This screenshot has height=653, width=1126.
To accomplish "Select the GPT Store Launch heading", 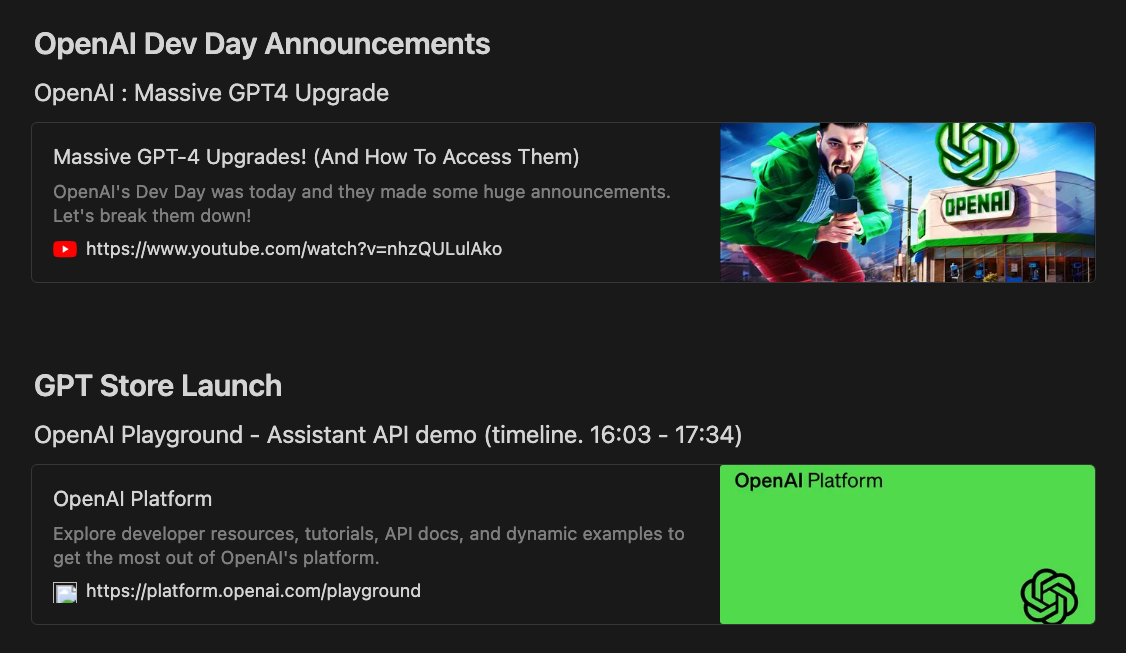I will (157, 386).
